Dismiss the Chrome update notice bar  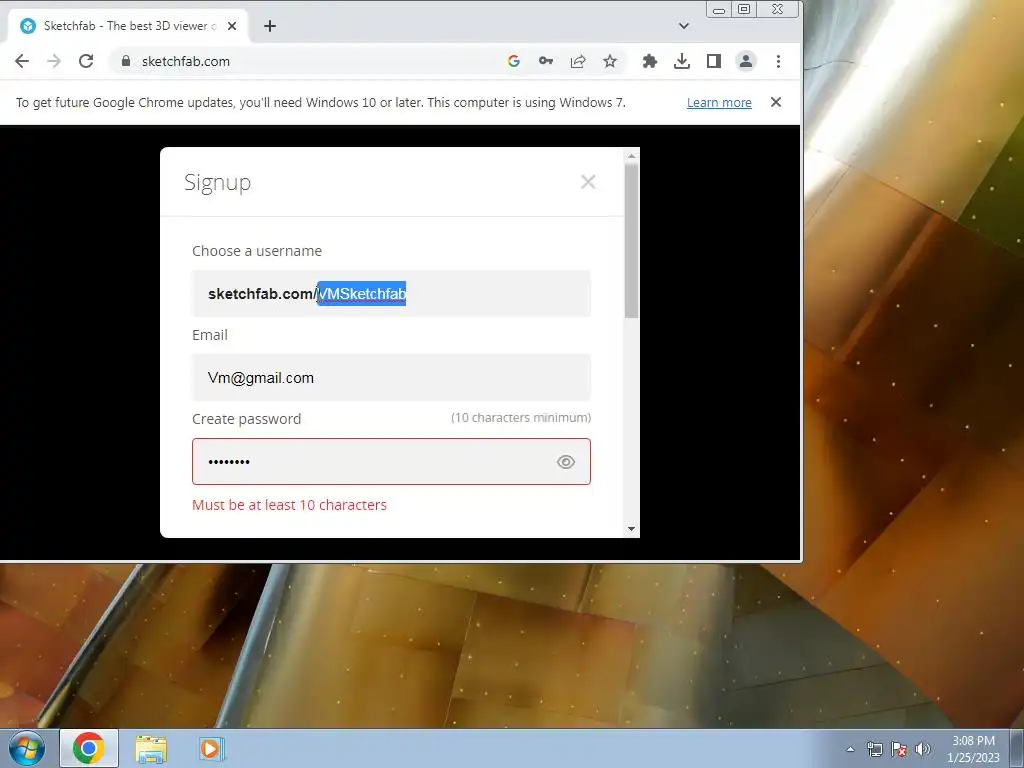(x=776, y=102)
